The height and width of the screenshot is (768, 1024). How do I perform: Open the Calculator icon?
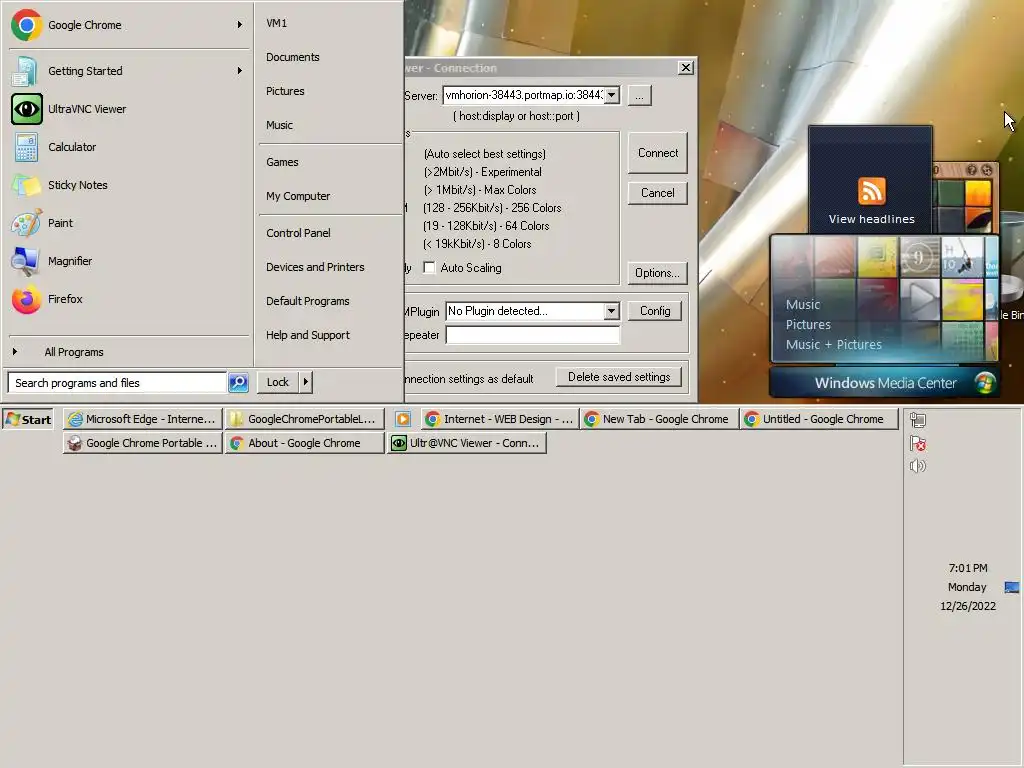coord(26,147)
